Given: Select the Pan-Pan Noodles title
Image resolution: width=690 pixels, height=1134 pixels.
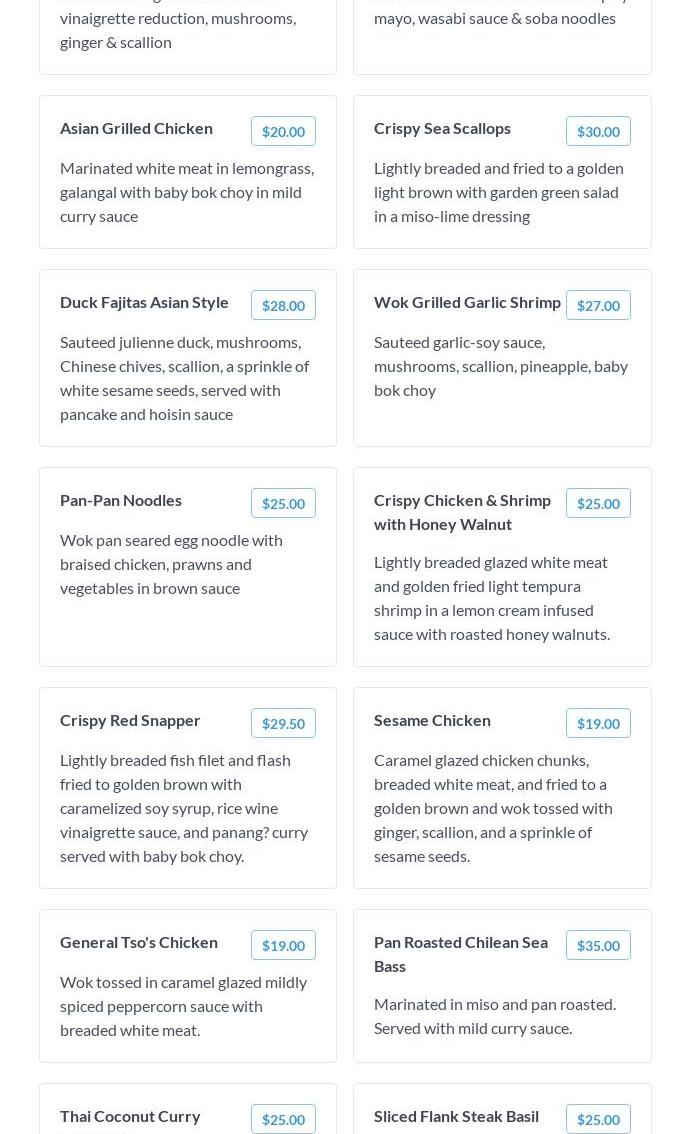Looking at the screenshot, I should (121, 500).
